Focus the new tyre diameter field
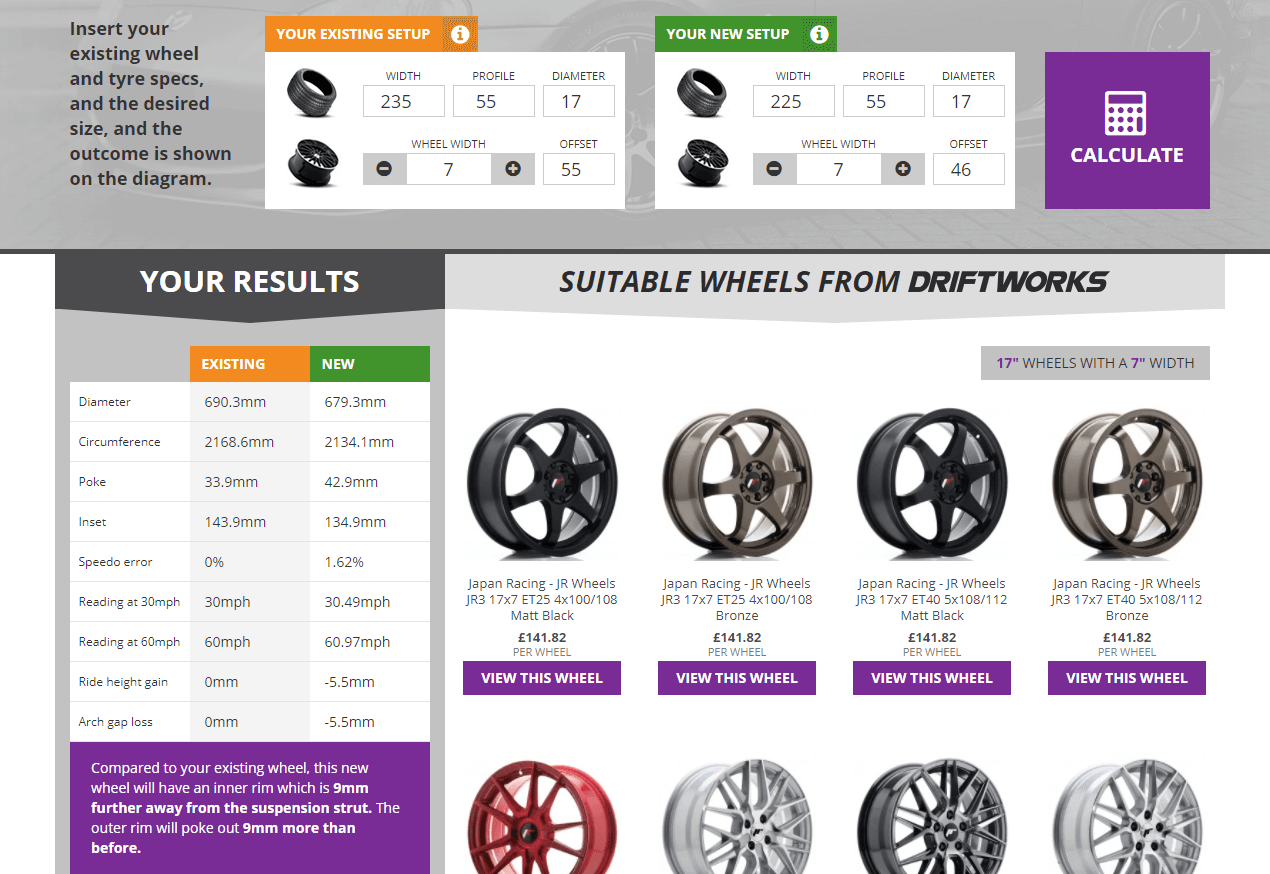1270x874 pixels. (x=969, y=101)
